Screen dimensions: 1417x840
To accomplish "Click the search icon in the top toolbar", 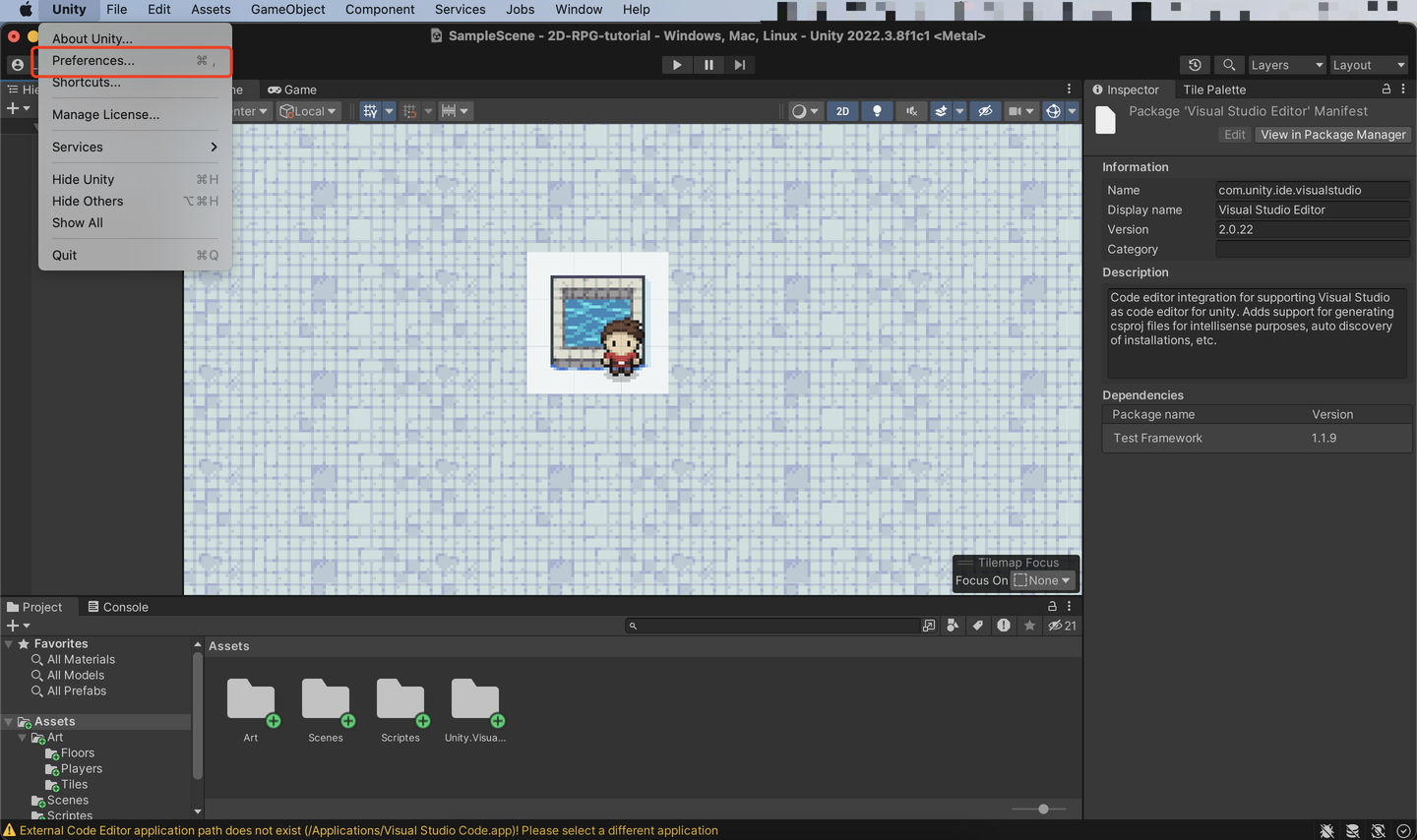I will pyautogui.click(x=1229, y=64).
